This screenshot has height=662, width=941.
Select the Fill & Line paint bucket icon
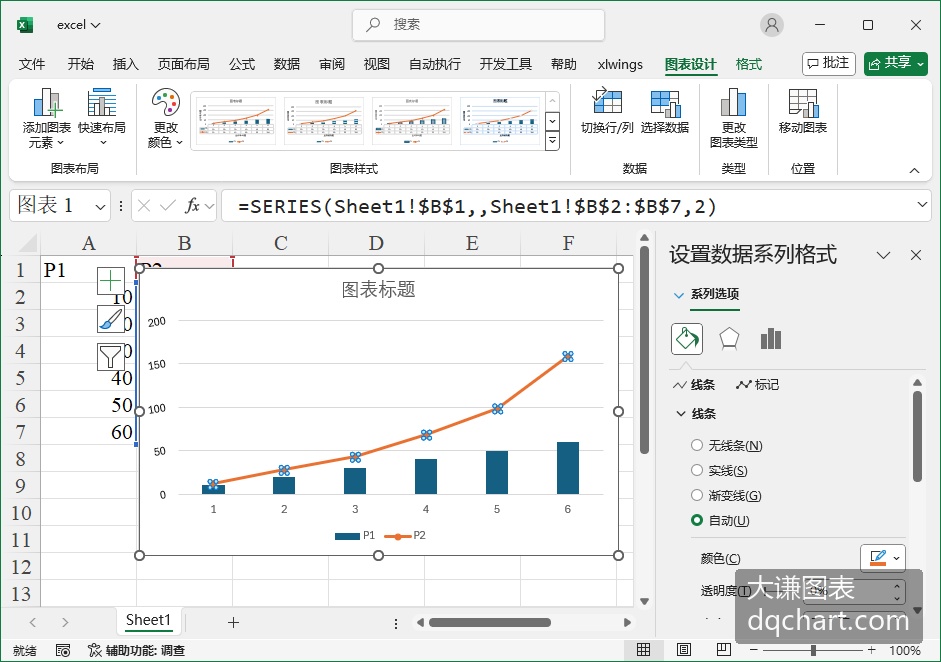(687, 339)
